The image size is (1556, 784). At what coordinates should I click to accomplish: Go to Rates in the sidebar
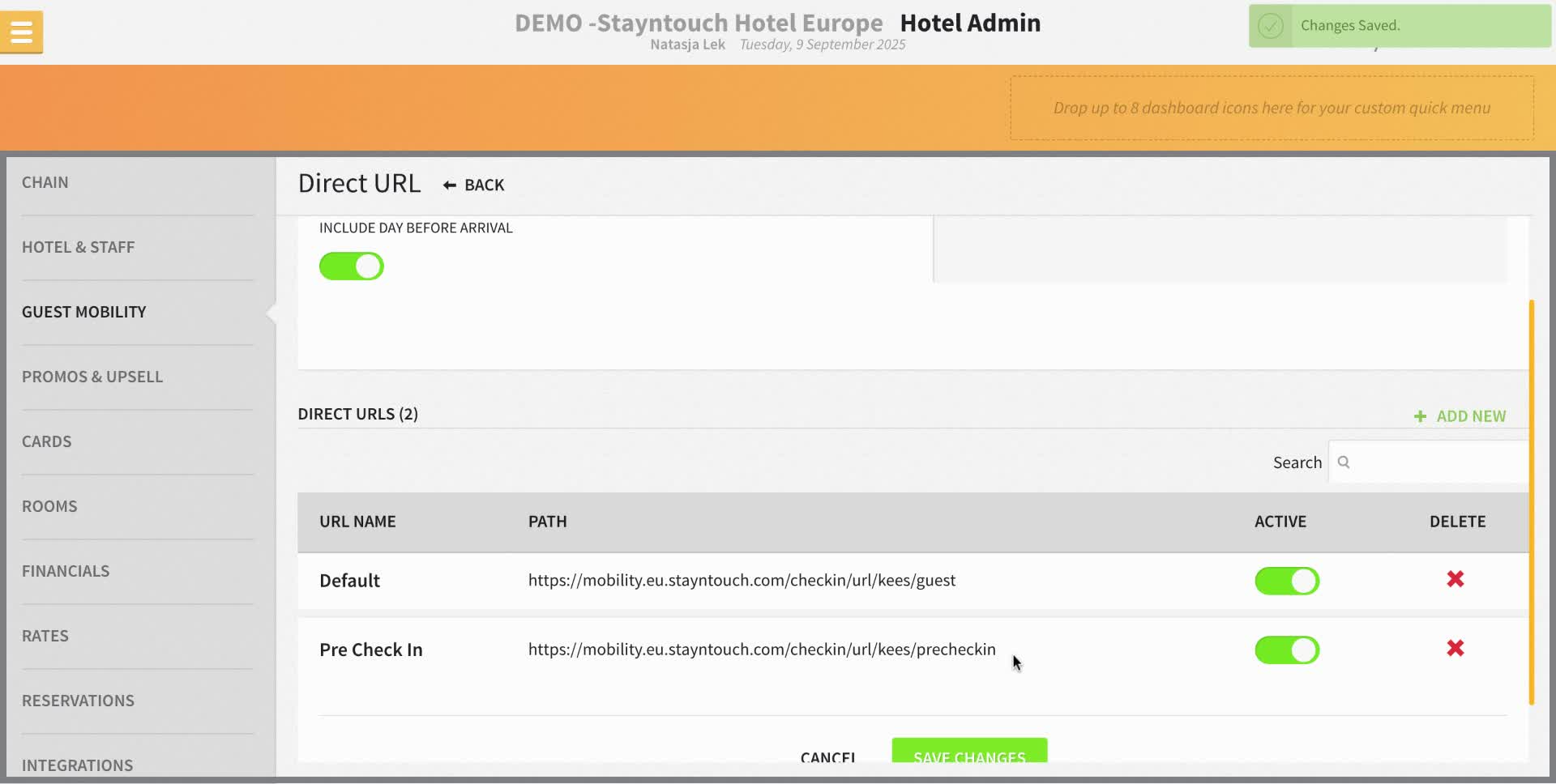tap(45, 636)
